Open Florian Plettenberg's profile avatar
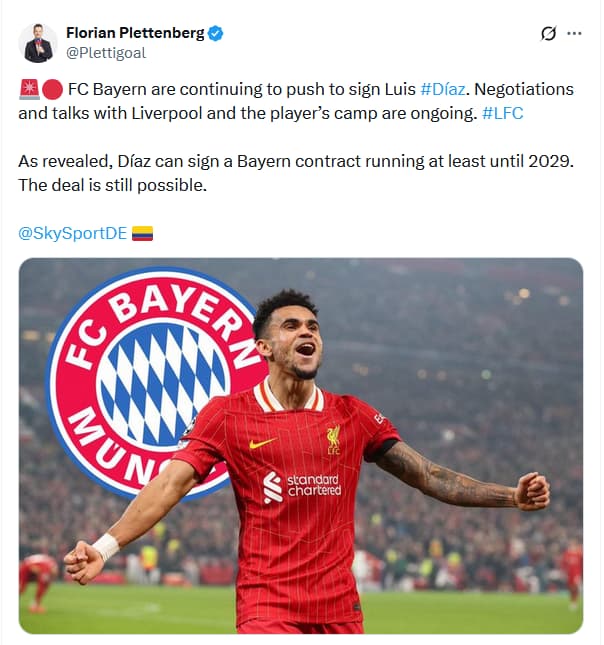This screenshot has height=645, width=604. pyautogui.click(x=38, y=43)
